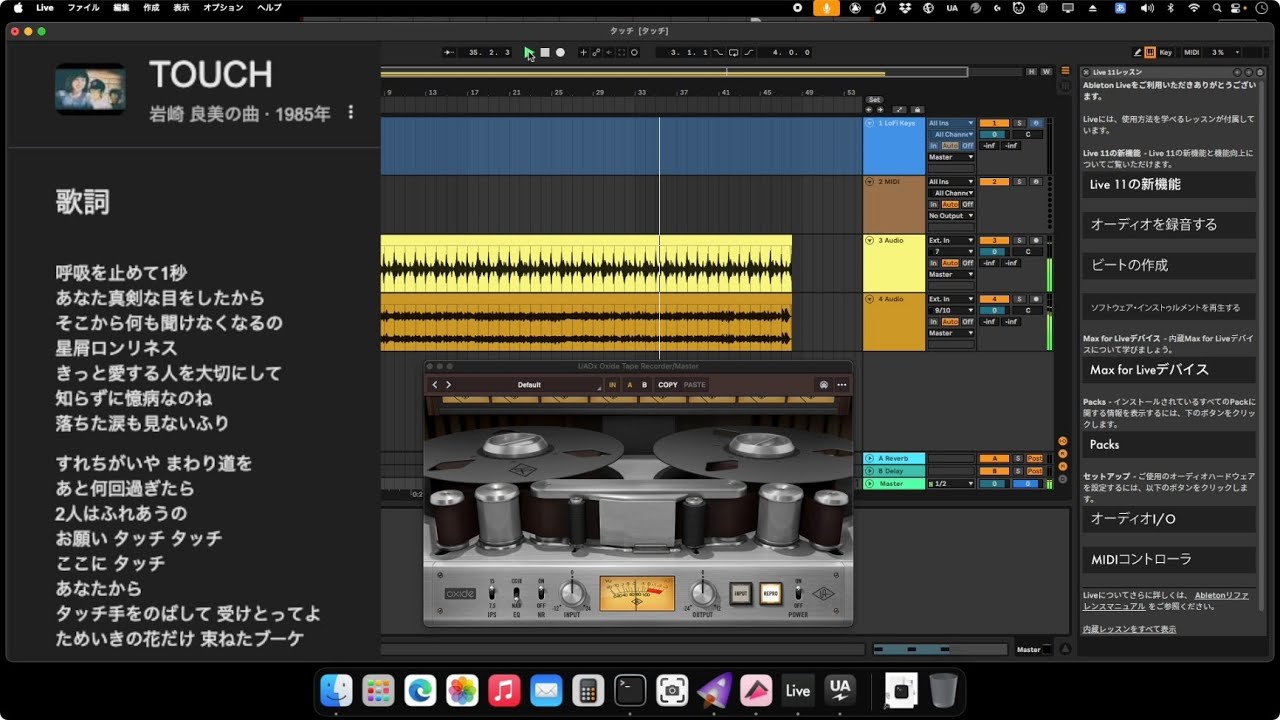Collapse the 4 Audio track
Viewport: 1280px width, 720px height.
click(x=870, y=299)
